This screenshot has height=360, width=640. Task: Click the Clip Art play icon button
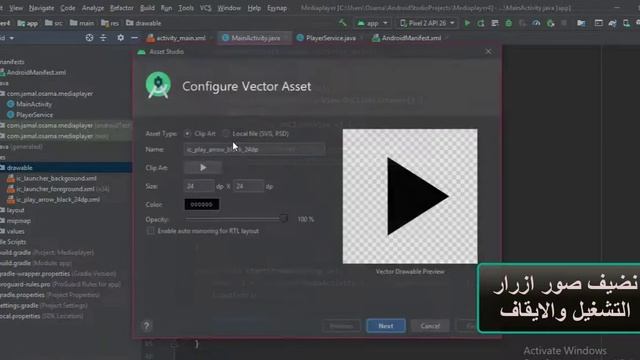click(203, 167)
